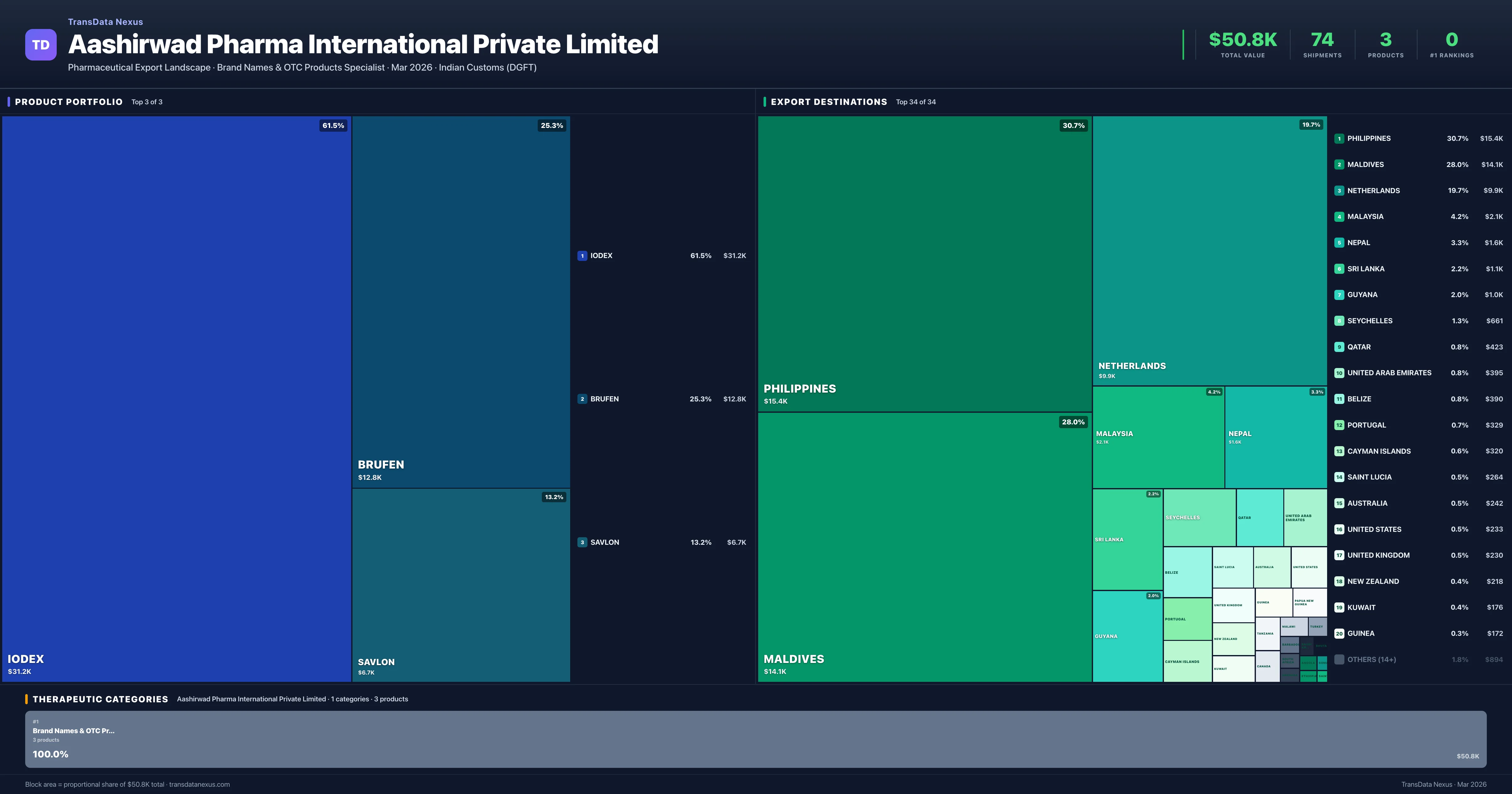Click the gray OTHERS (14+) legend square
1512x794 pixels.
point(1339,659)
